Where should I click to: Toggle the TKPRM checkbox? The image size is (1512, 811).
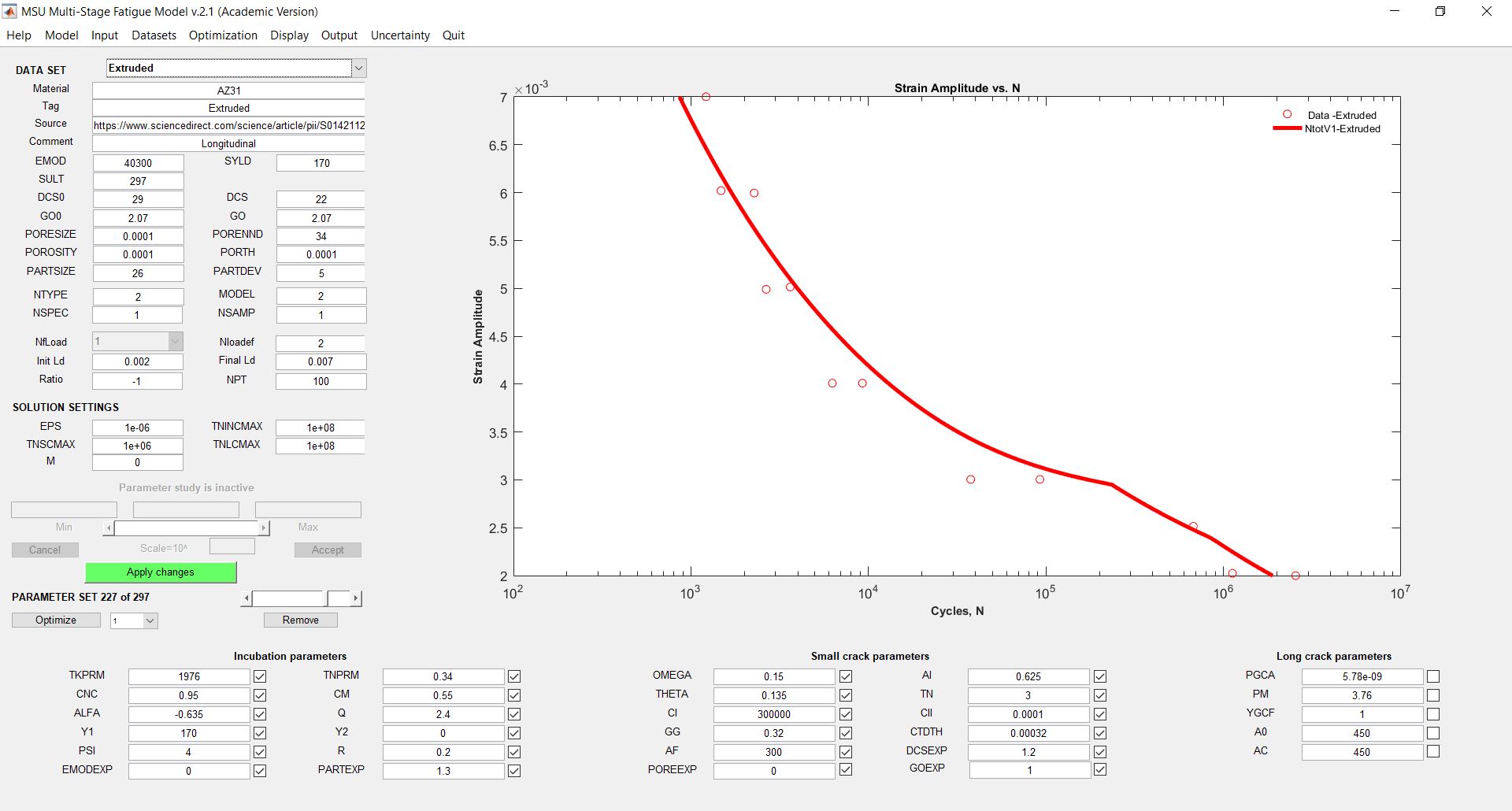coord(260,676)
